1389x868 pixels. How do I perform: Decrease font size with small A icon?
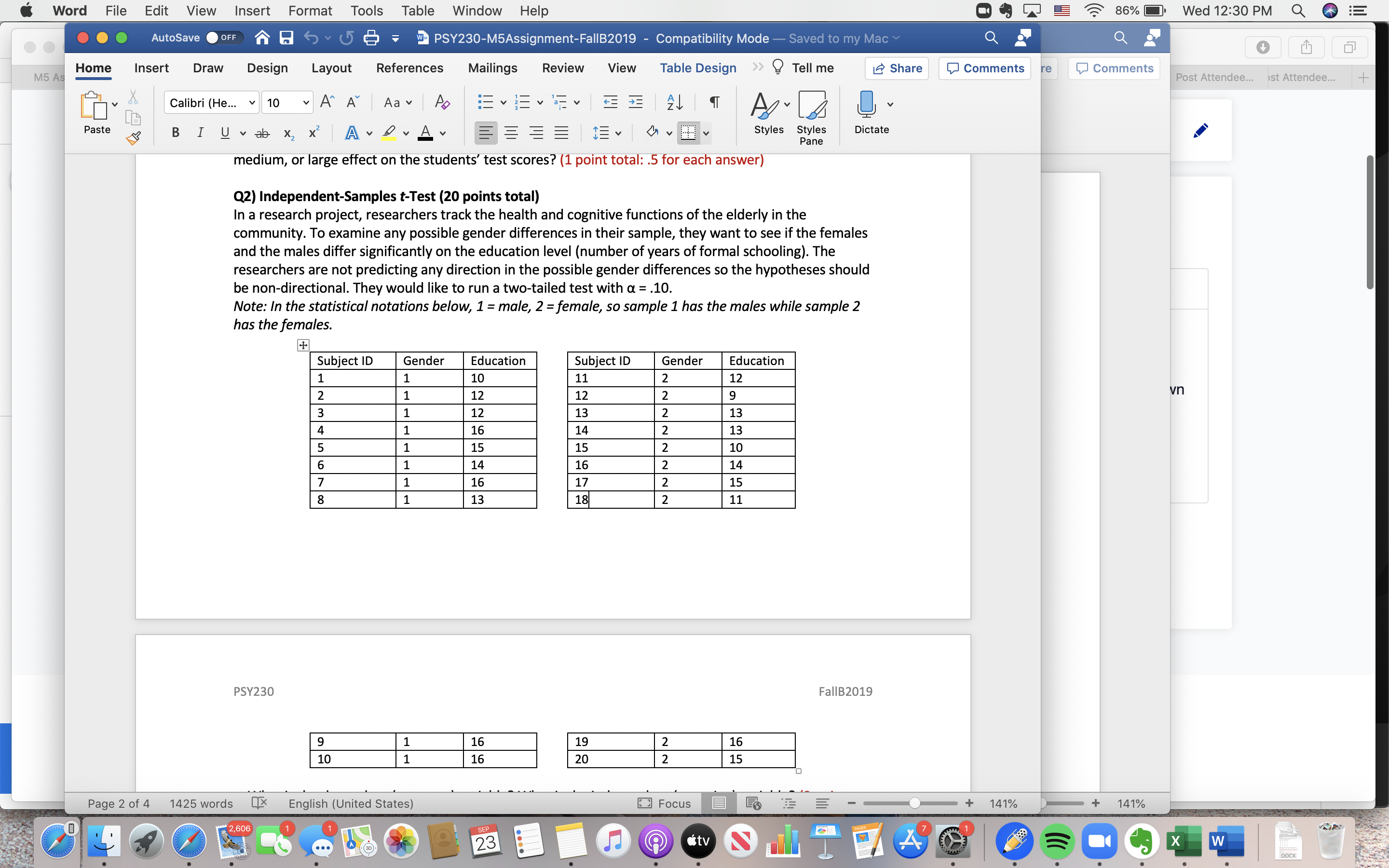click(353, 102)
